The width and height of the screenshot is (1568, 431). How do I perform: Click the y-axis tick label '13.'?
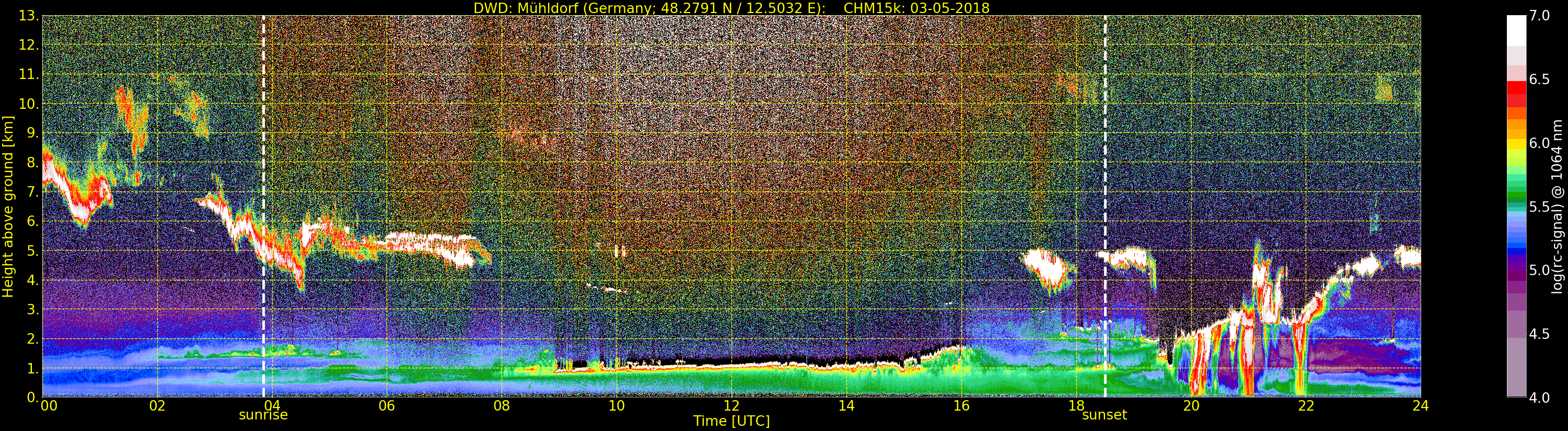pos(29,16)
